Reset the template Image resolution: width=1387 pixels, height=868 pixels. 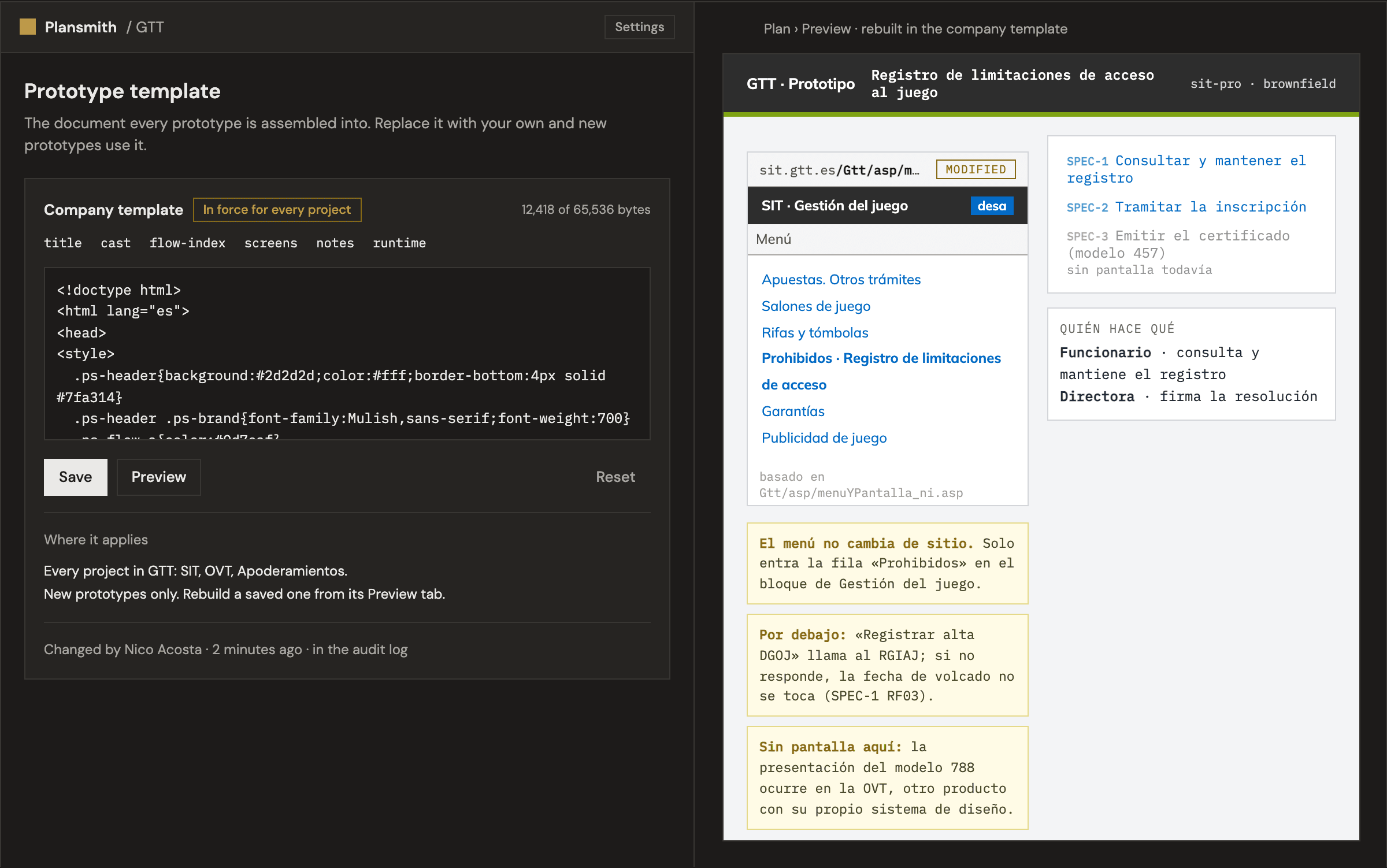click(x=615, y=477)
